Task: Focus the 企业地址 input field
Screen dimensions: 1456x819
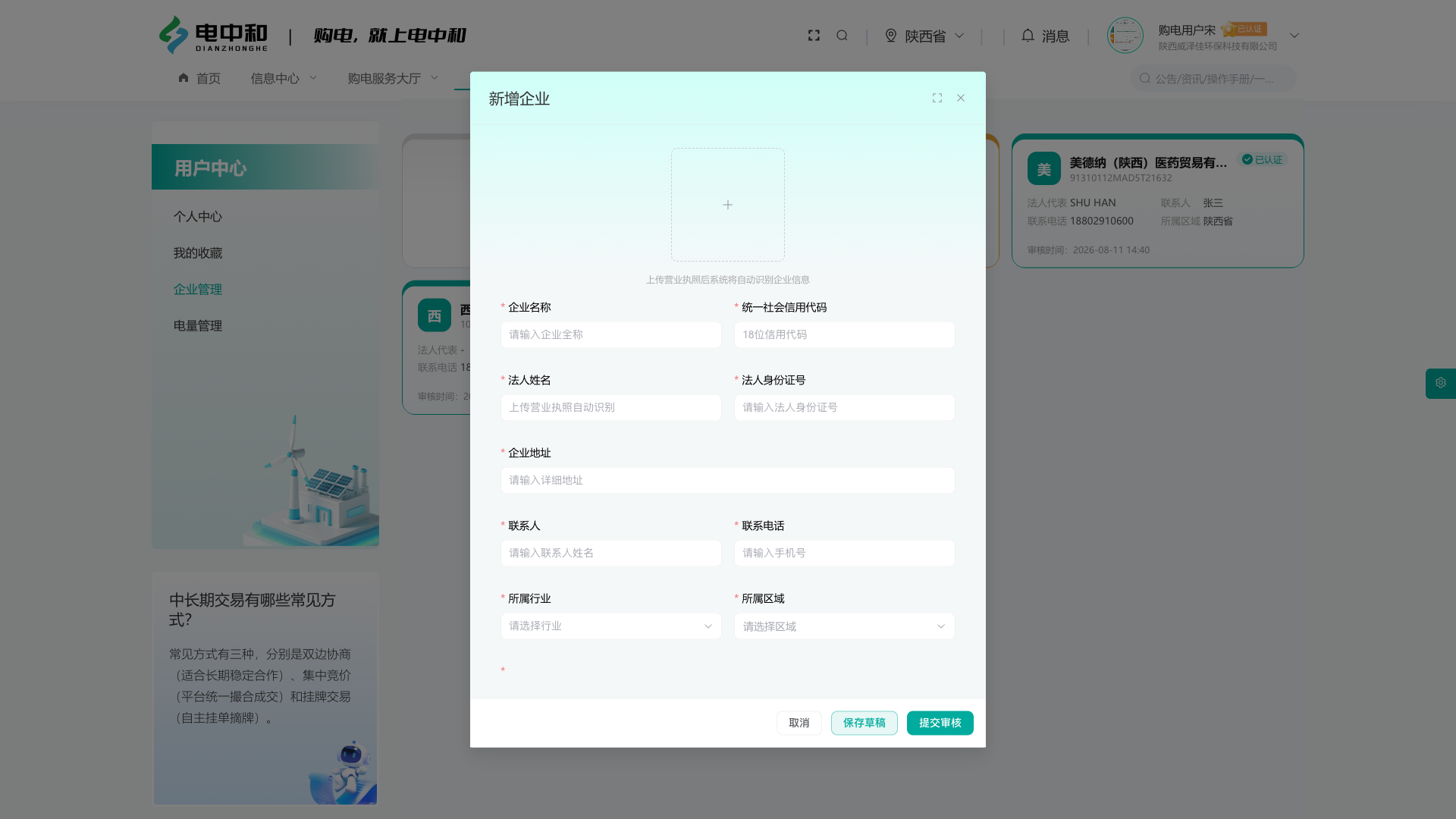Action: click(728, 480)
